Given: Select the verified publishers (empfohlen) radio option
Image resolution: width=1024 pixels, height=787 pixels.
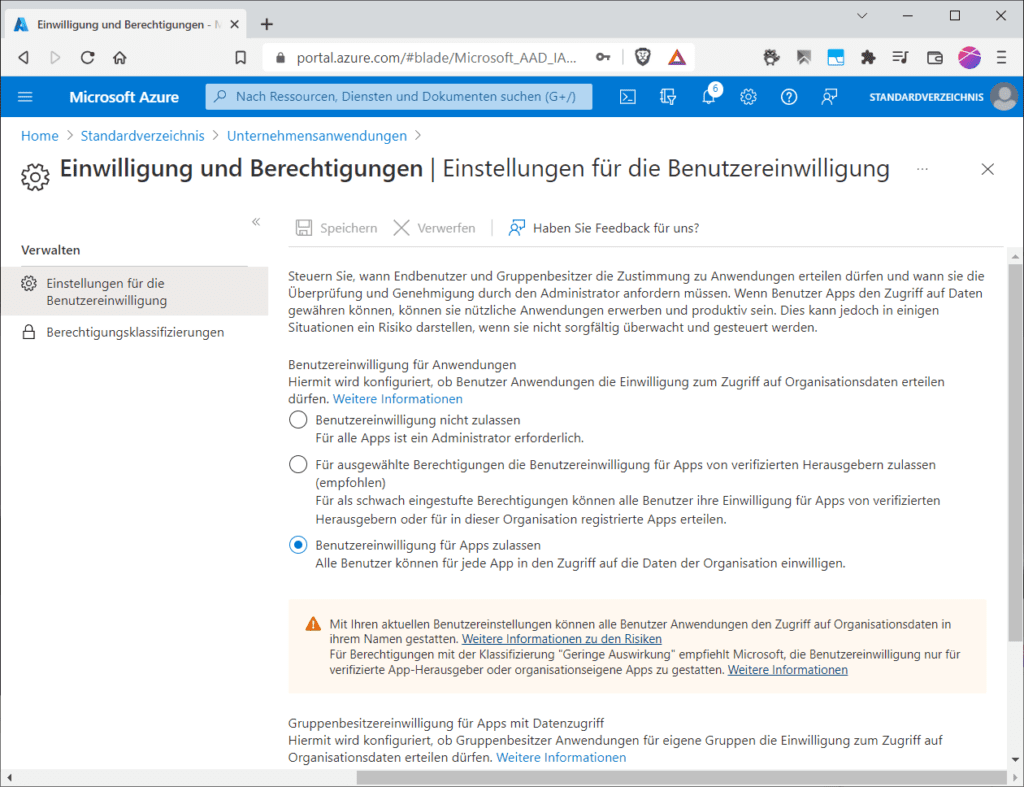Looking at the screenshot, I should (298, 464).
